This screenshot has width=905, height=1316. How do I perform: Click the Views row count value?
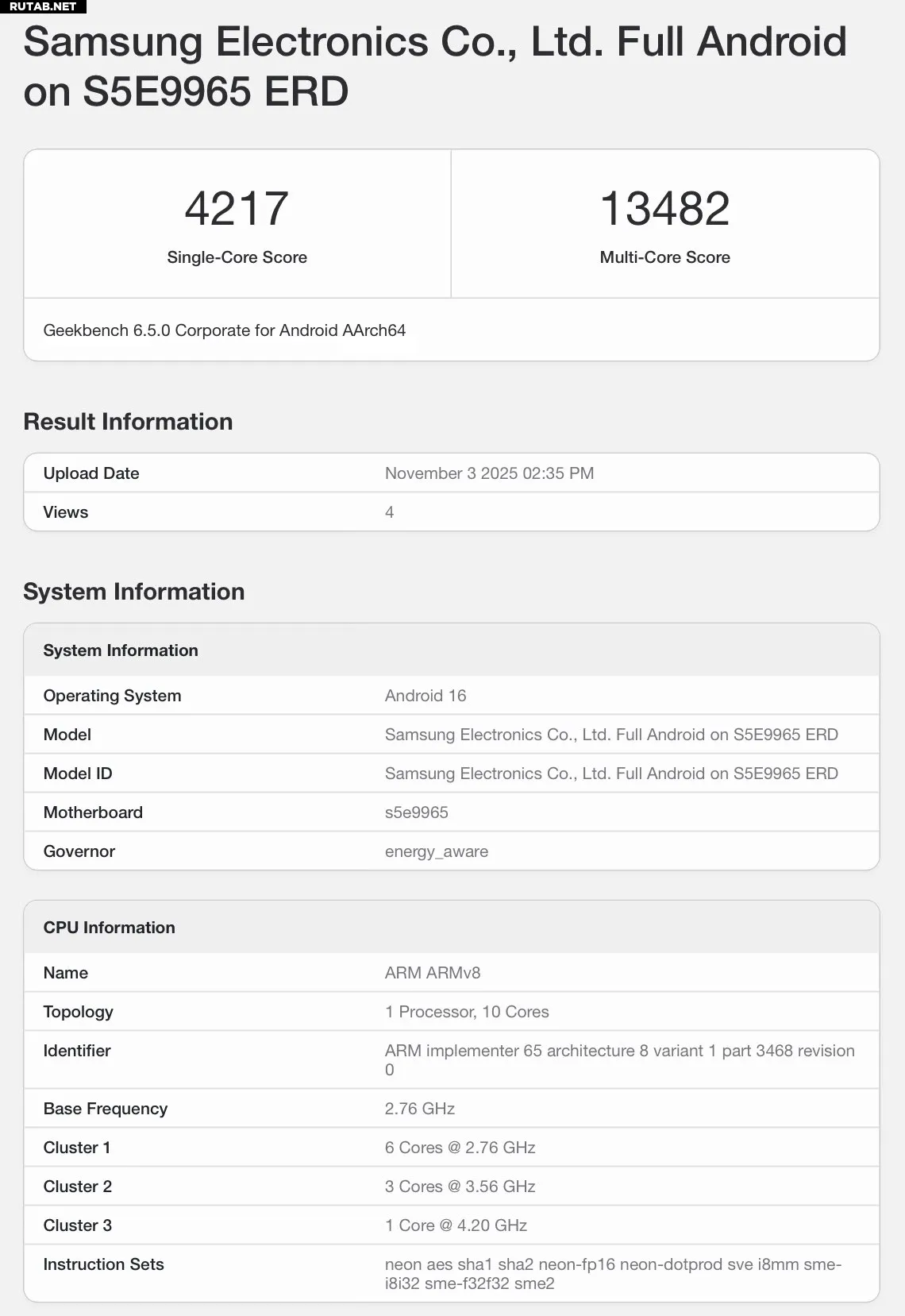pos(389,512)
